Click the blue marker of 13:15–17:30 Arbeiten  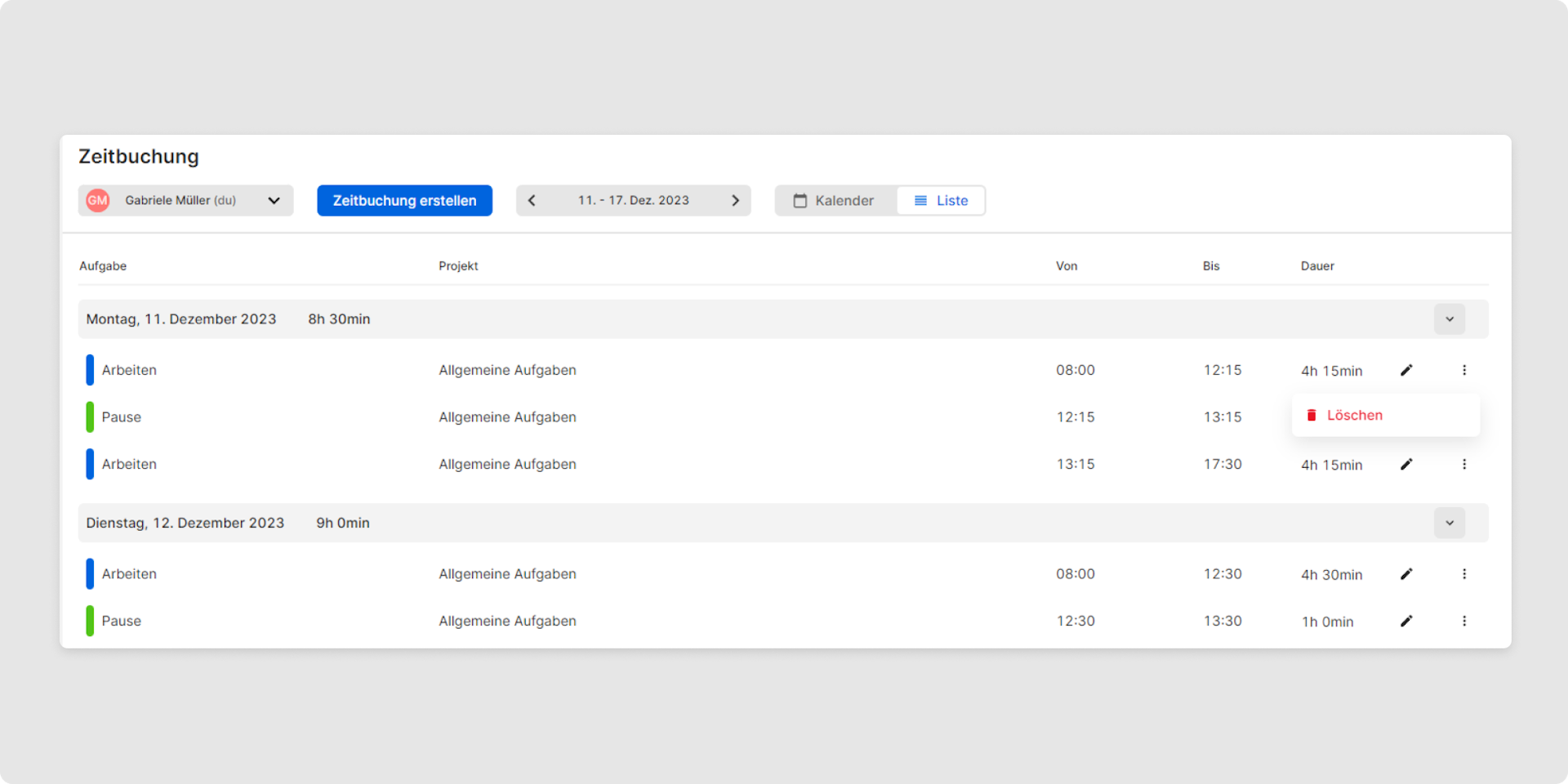90,464
